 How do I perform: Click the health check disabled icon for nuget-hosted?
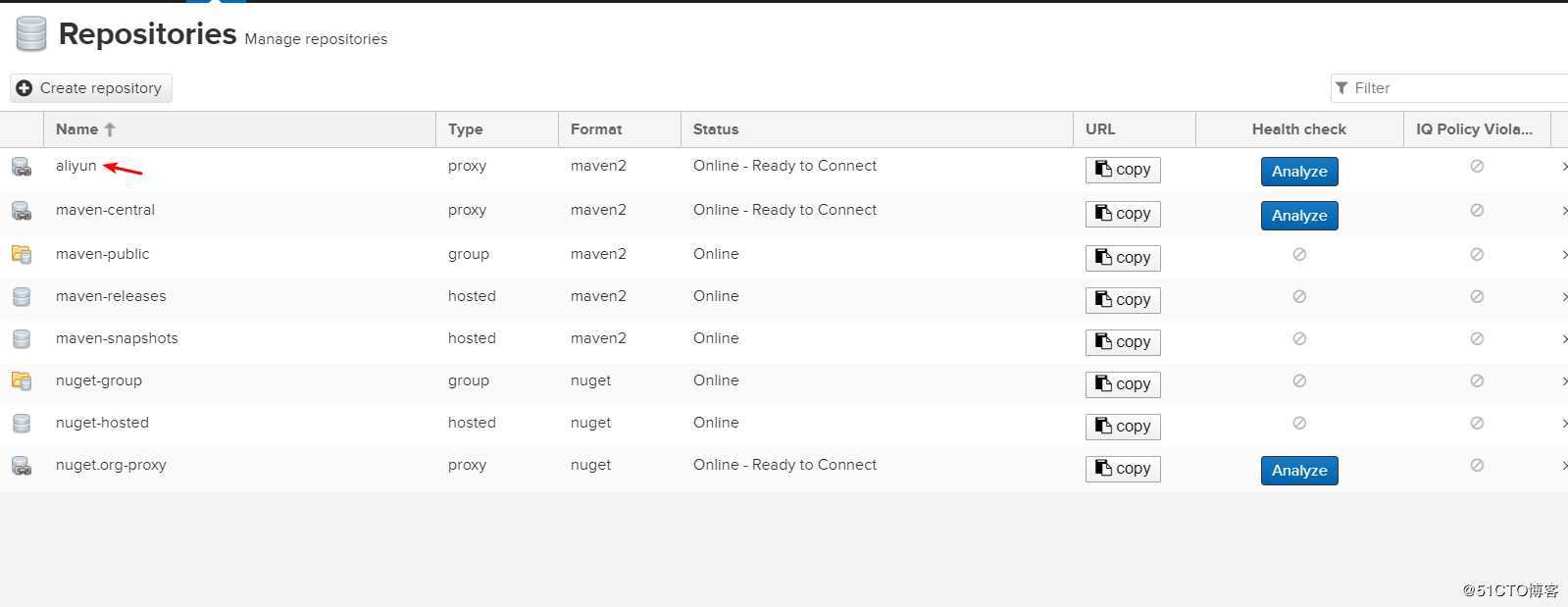coord(1299,423)
